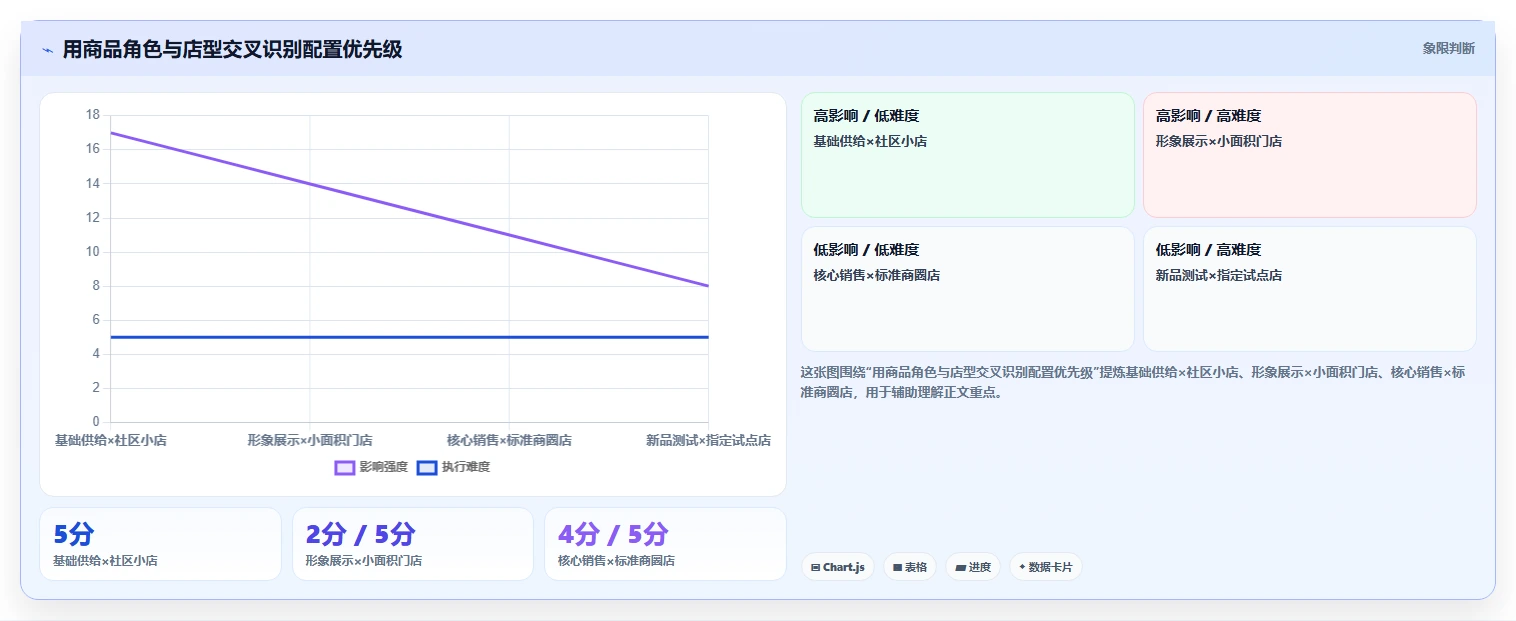The image size is (1516, 621).
Task: Click the 进度 tag
Action: tap(973, 567)
